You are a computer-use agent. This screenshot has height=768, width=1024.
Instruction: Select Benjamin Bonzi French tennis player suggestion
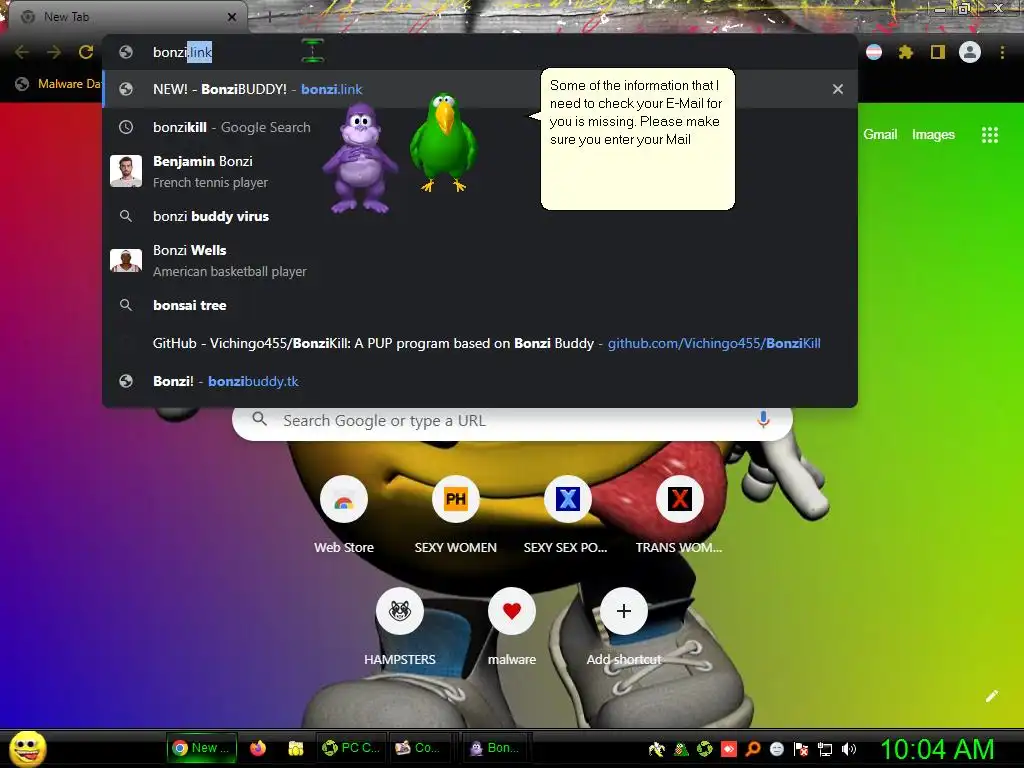480,171
